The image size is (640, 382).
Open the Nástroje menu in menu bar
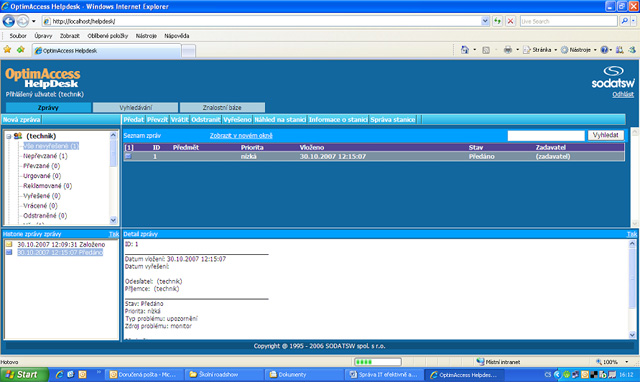[146, 36]
